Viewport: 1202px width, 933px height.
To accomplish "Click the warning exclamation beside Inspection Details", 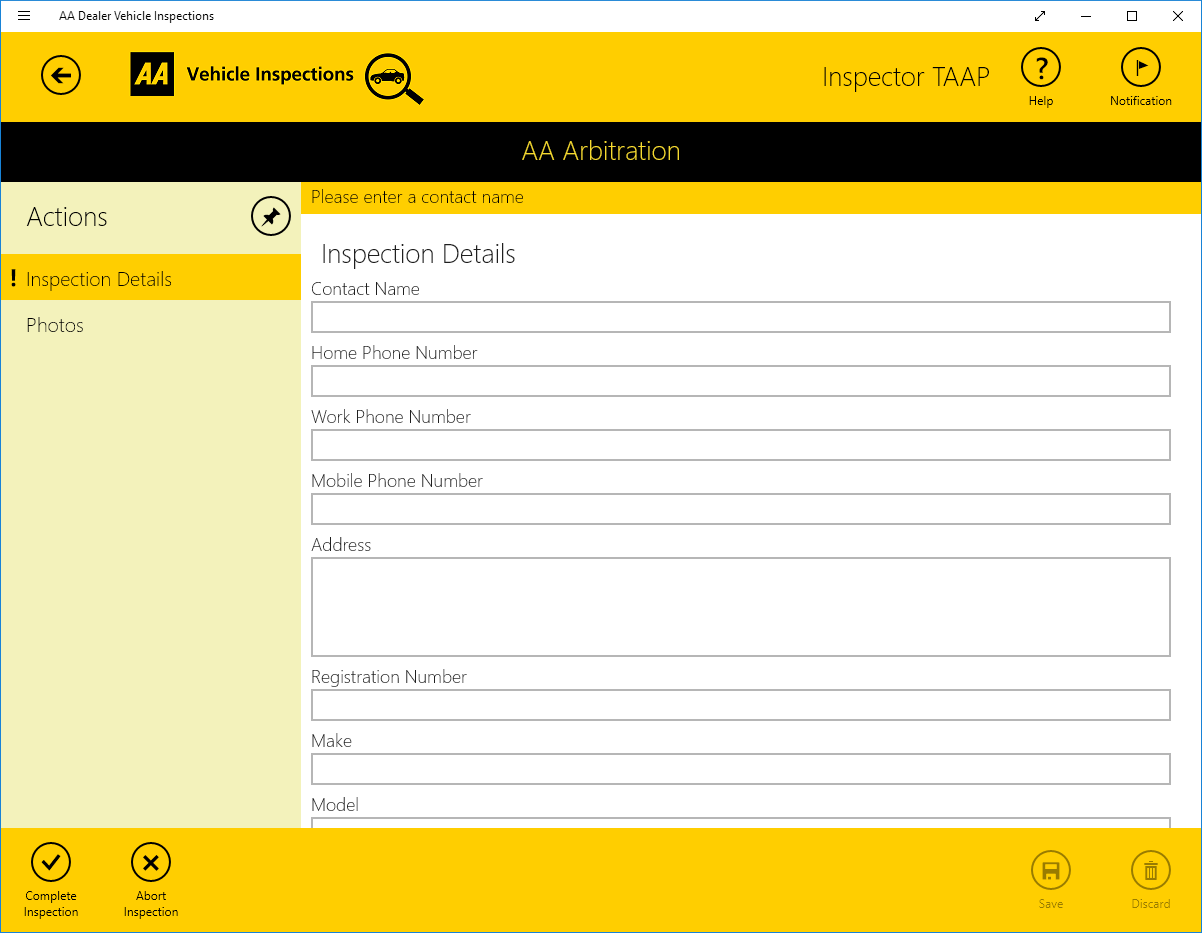I will pos(13,278).
